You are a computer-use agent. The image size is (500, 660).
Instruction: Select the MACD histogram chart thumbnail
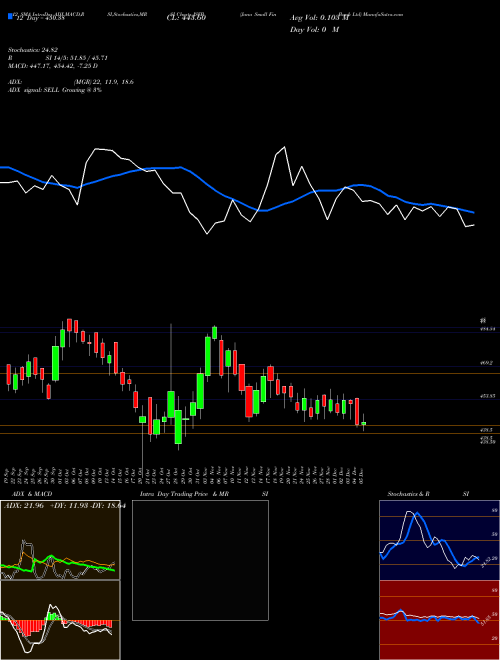point(60,620)
